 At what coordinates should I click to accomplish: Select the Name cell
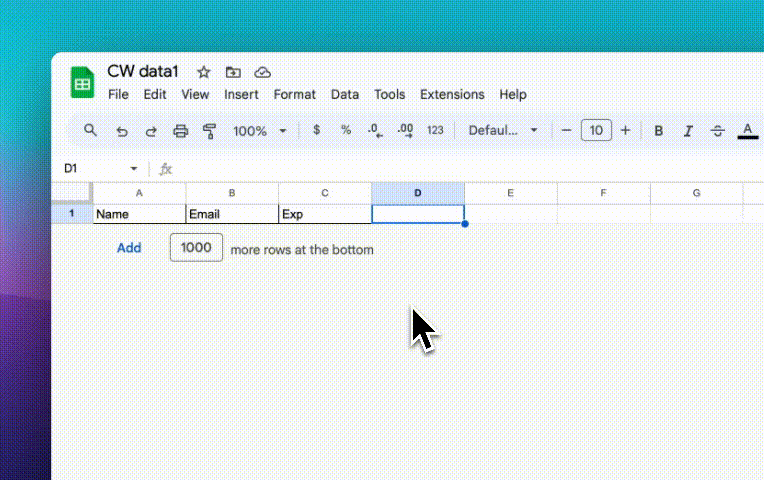[139, 214]
